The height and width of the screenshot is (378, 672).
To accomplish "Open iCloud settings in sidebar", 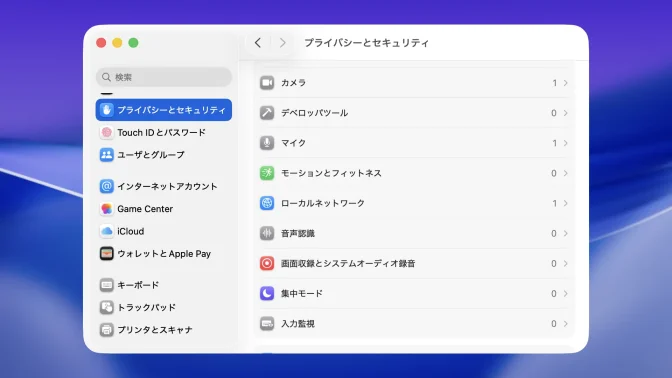I will click(164, 231).
